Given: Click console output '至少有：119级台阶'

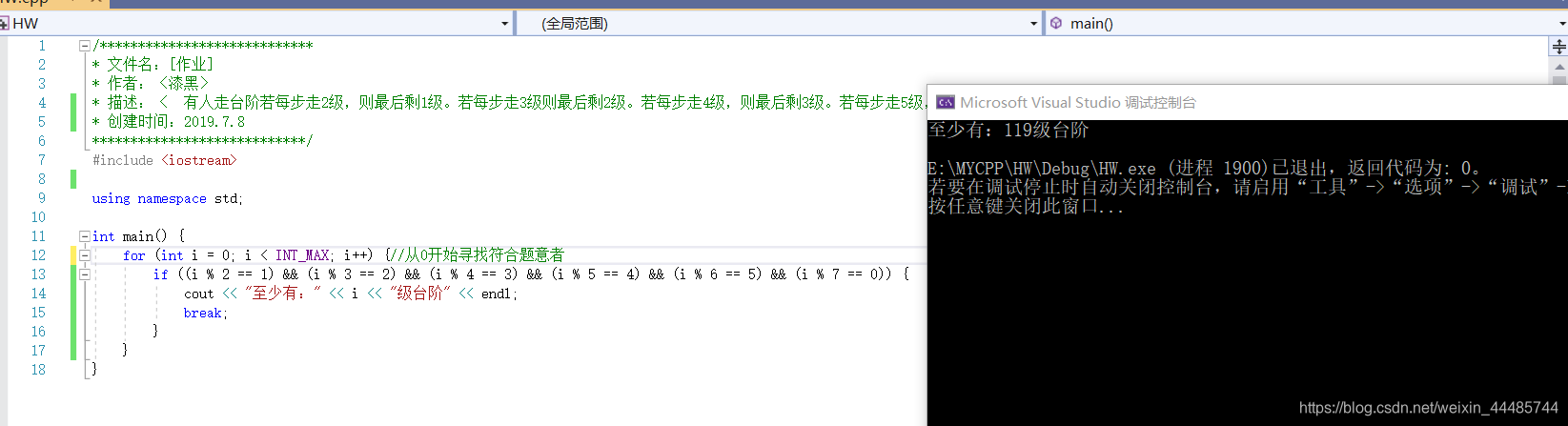Looking at the screenshot, I should pyautogui.click(x=1008, y=131).
